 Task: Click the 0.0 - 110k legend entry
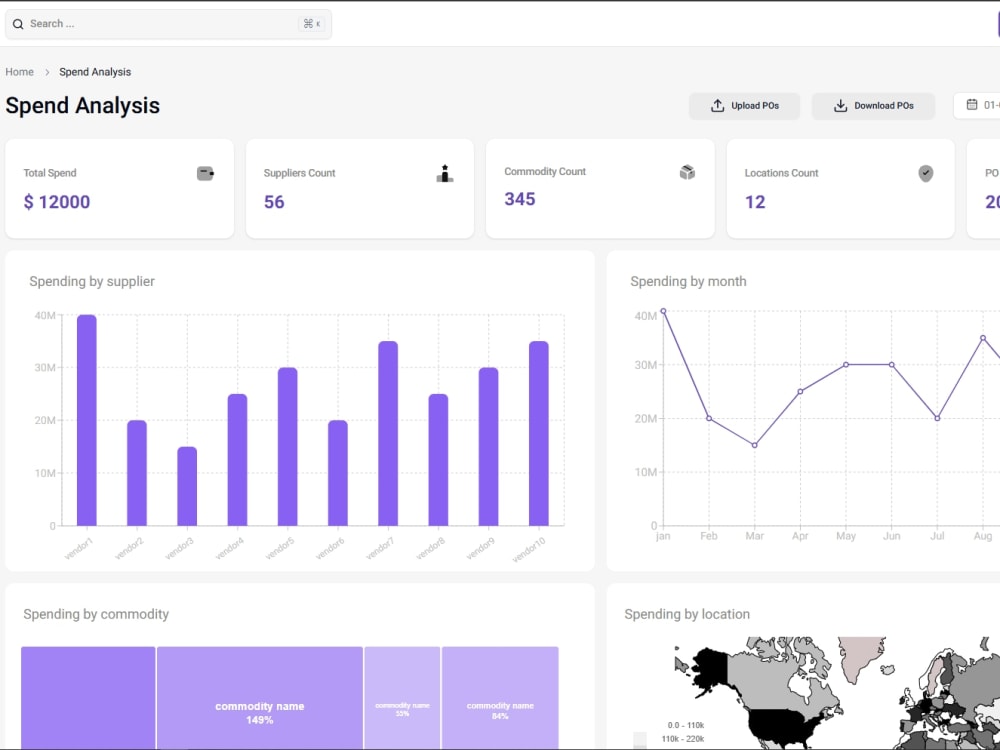pos(686,725)
